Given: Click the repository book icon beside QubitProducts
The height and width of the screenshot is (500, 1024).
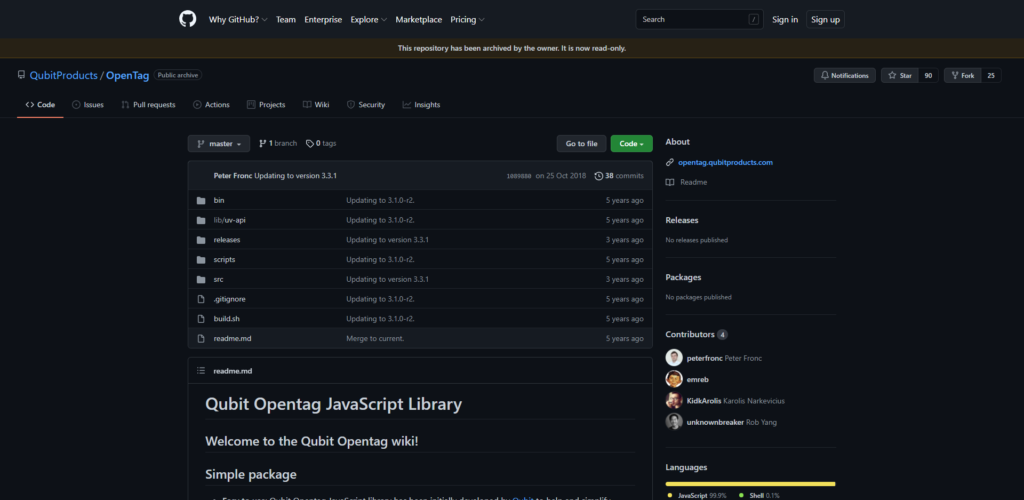Looking at the screenshot, I should (22, 75).
